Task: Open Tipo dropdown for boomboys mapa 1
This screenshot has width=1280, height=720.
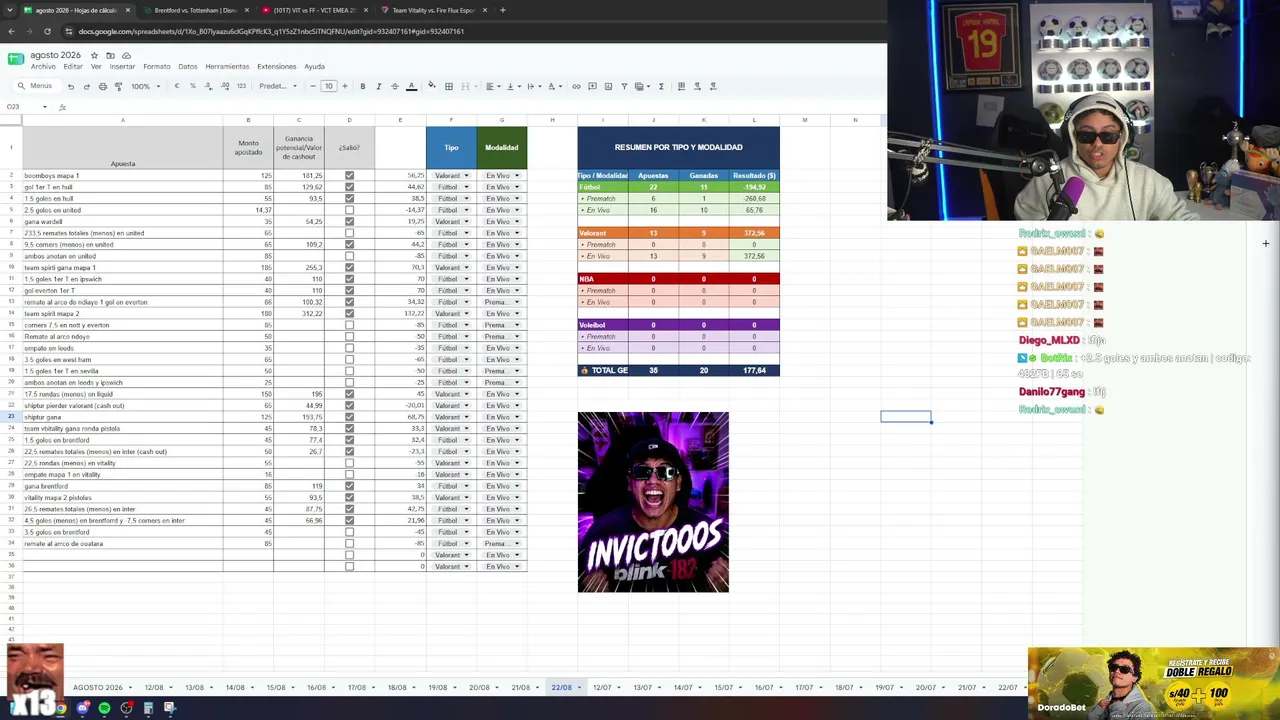Action: (451, 176)
